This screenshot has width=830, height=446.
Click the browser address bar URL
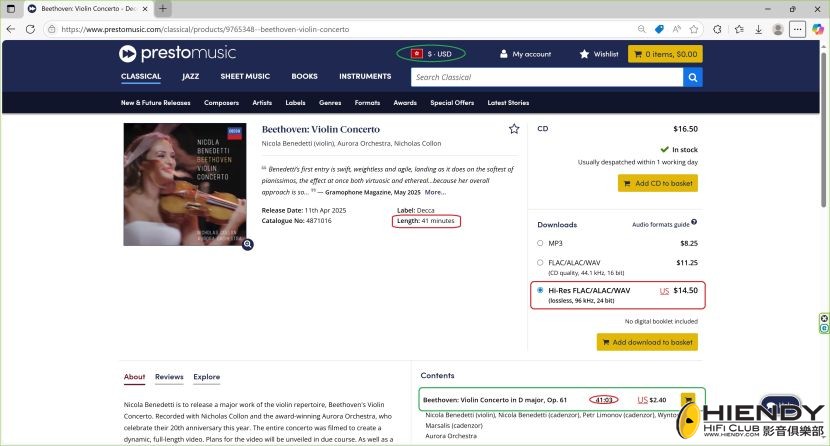(205, 29)
